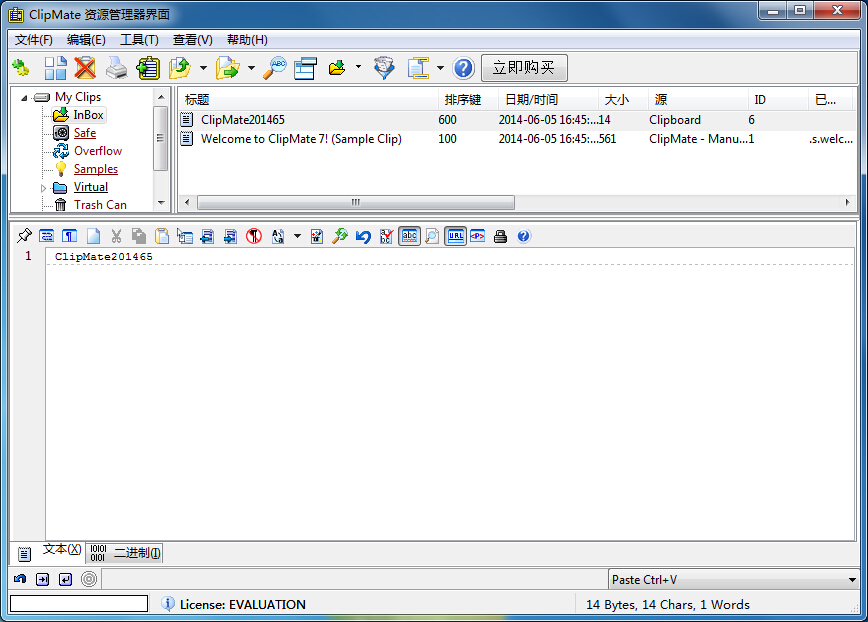This screenshot has height=622, width=868.
Task: Select the PowerPaste globe icon
Action: pyautogui.click(x=382, y=68)
